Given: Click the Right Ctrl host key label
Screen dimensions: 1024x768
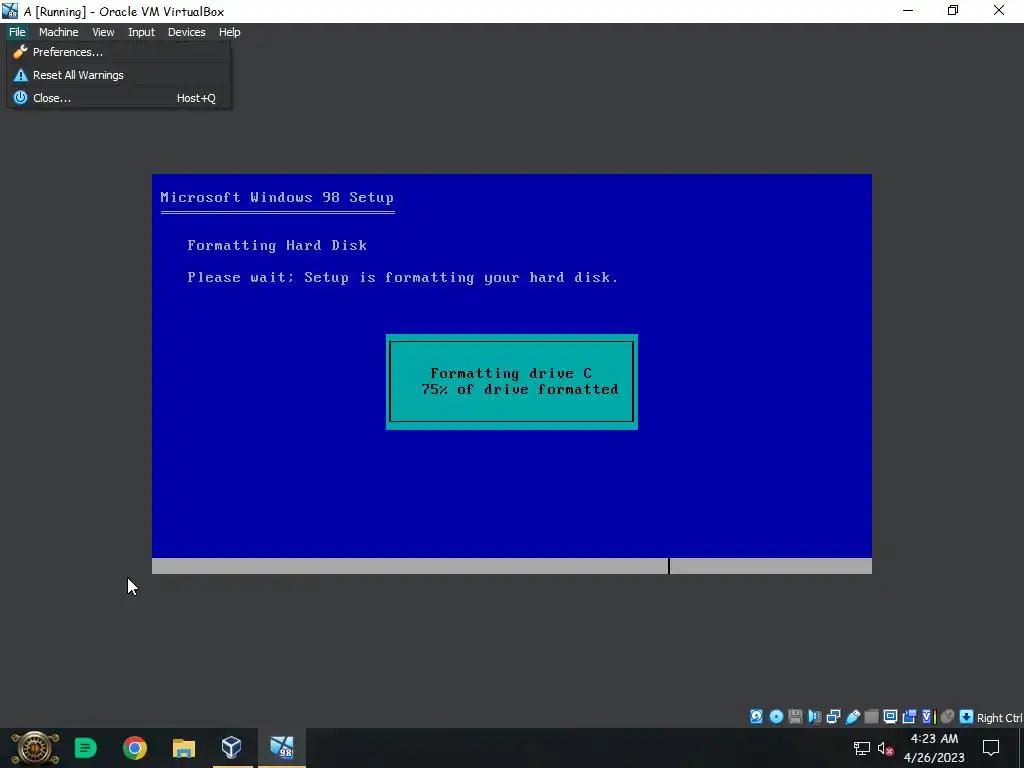Looking at the screenshot, I should click(x=1000, y=718).
